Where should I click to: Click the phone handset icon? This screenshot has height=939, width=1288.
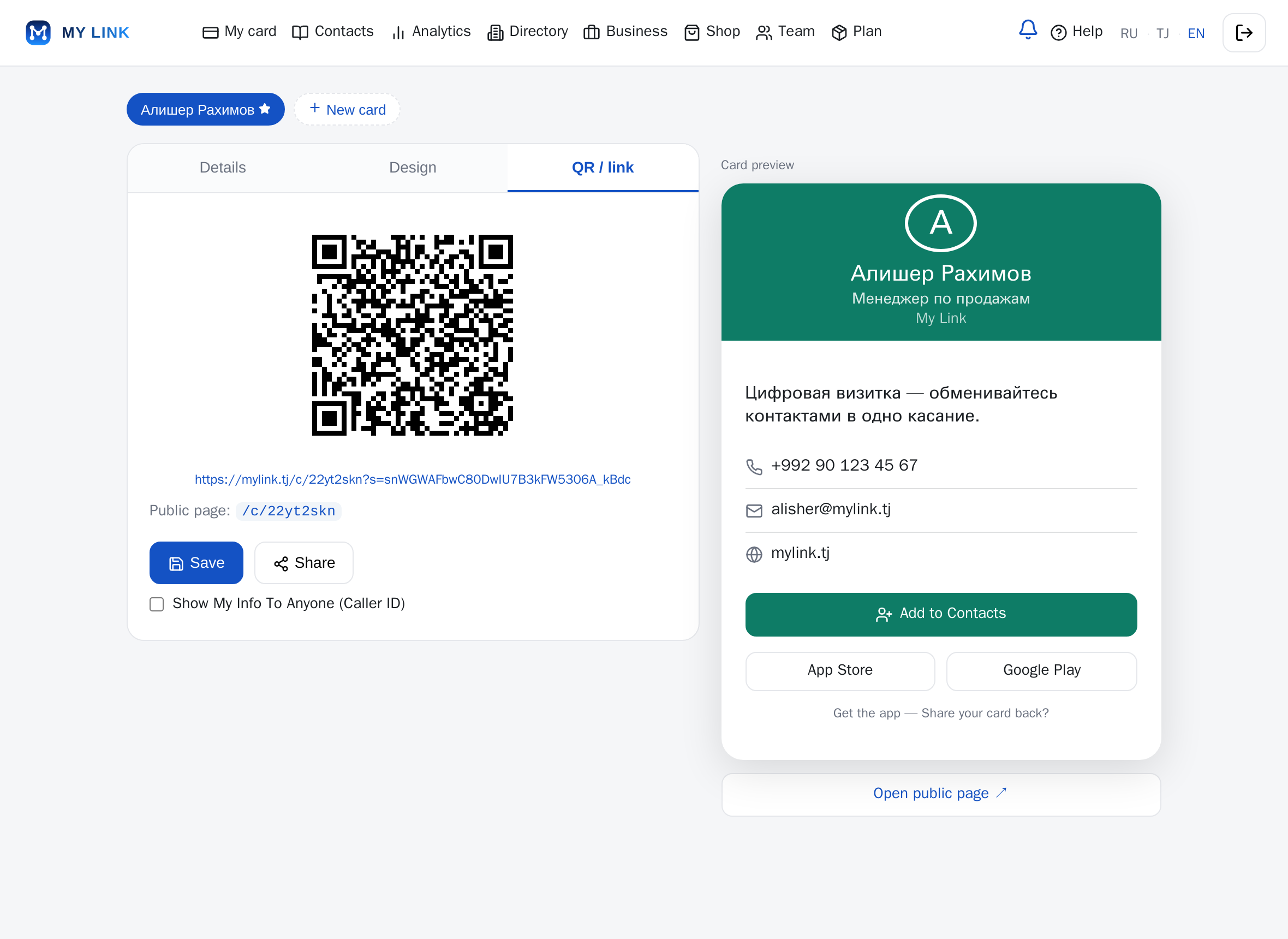754,467
